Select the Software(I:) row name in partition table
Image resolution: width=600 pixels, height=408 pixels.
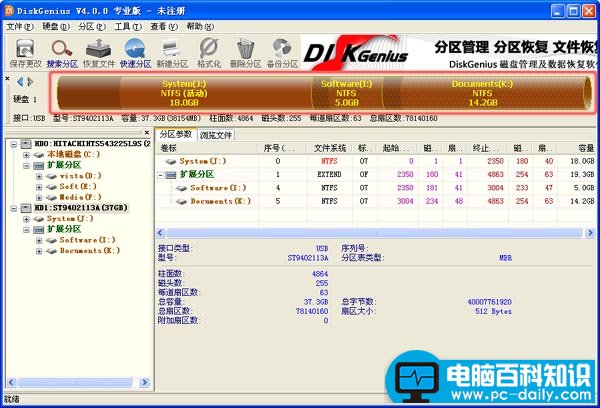[x=218, y=188]
